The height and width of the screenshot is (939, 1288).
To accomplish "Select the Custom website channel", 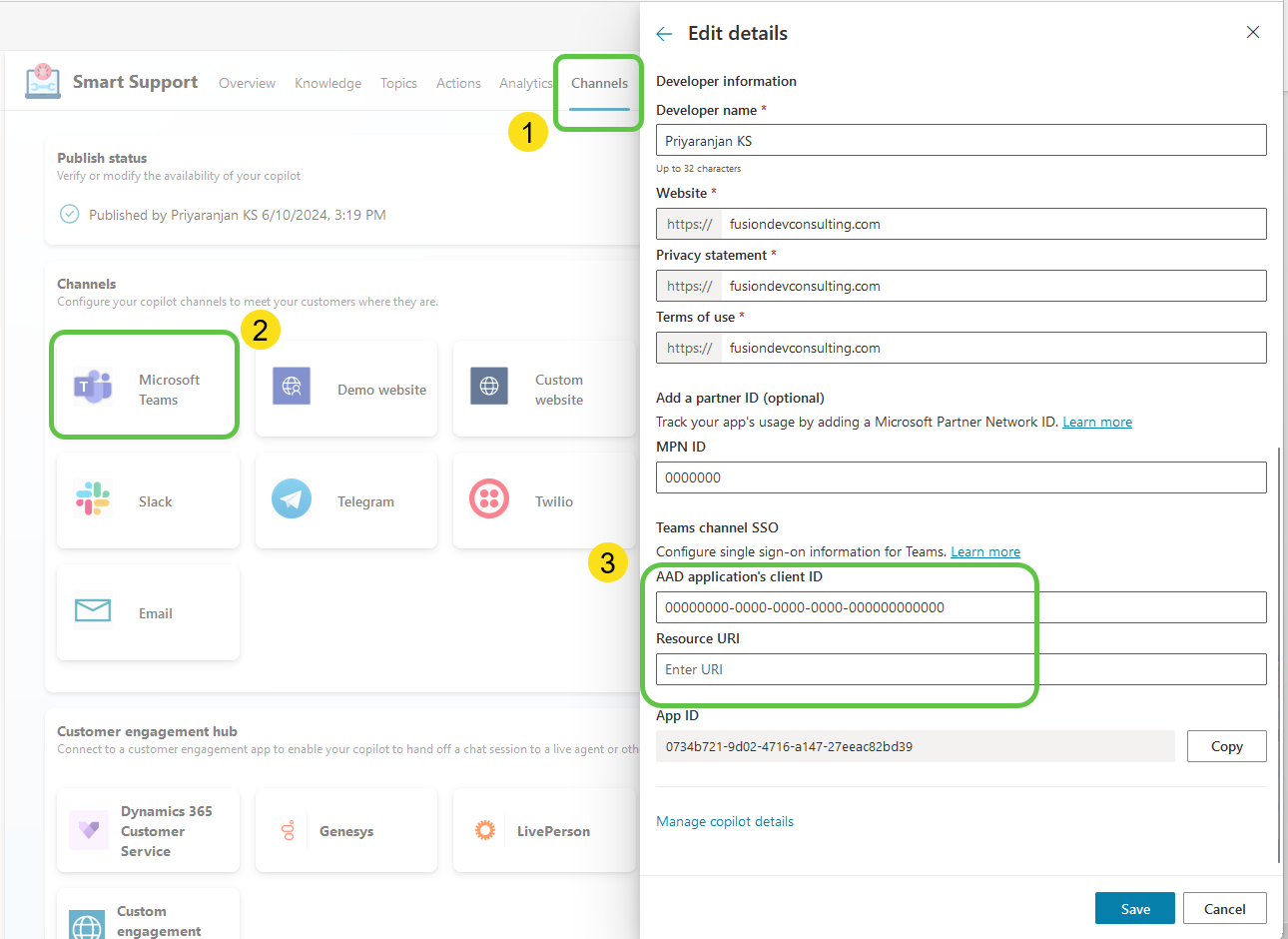I will pyautogui.click(x=543, y=389).
